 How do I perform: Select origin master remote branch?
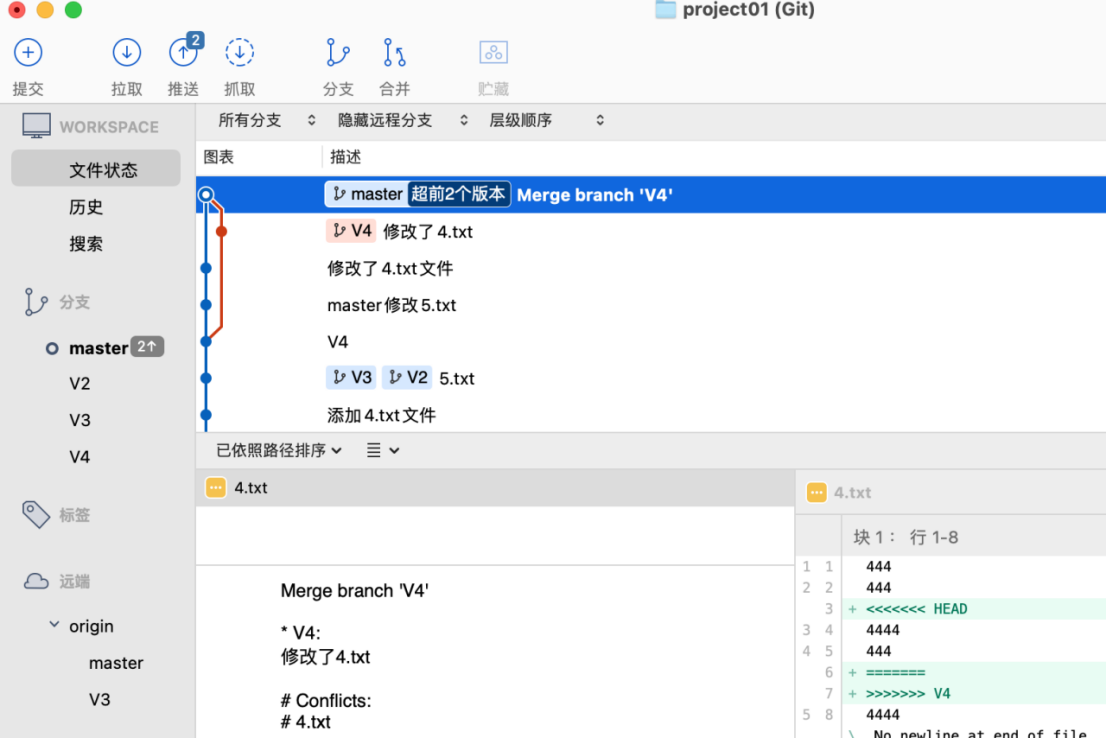pyautogui.click(x=116, y=663)
